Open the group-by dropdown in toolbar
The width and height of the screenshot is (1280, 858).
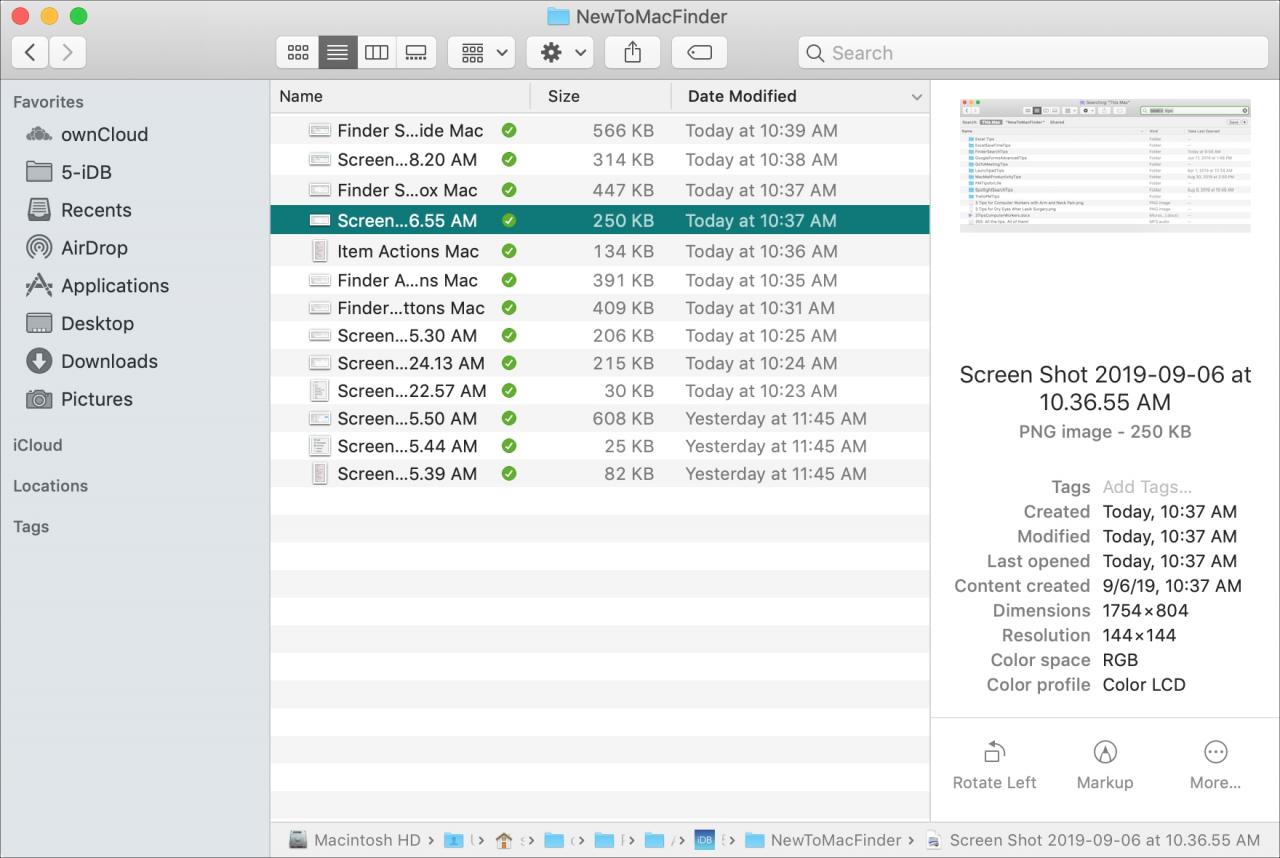[482, 52]
